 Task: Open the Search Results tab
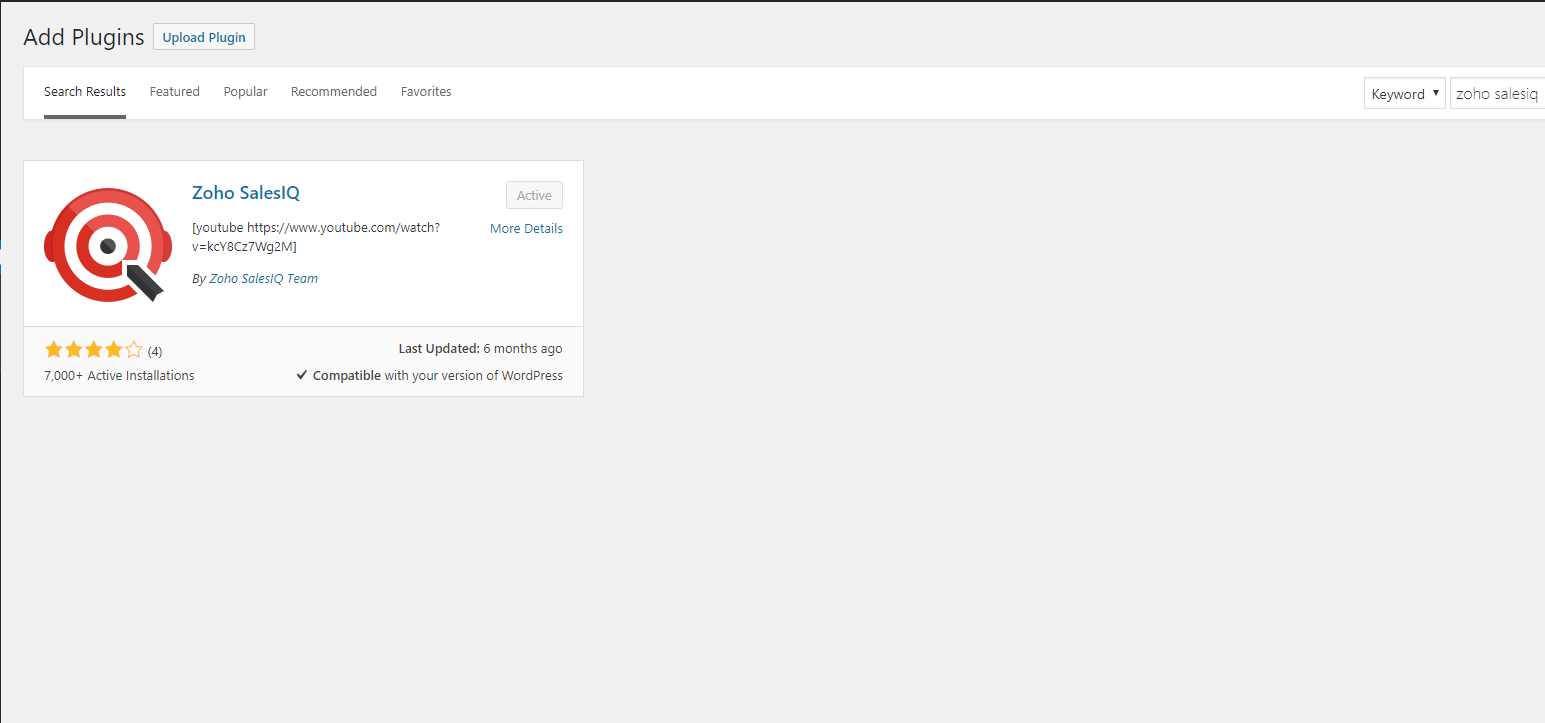point(85,92)
